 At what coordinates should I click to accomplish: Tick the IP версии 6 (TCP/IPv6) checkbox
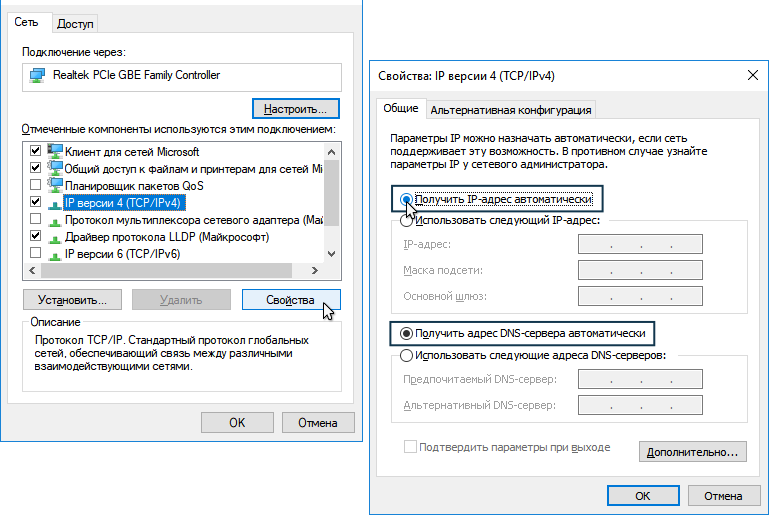tap(36, 254)
